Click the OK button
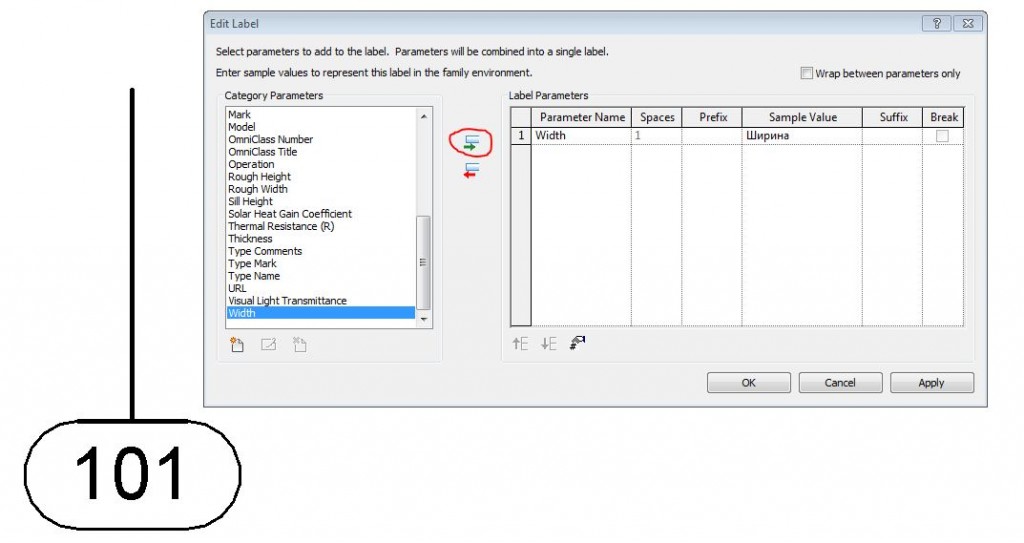This screenshot has width=1024, height=543. (748, 383)
